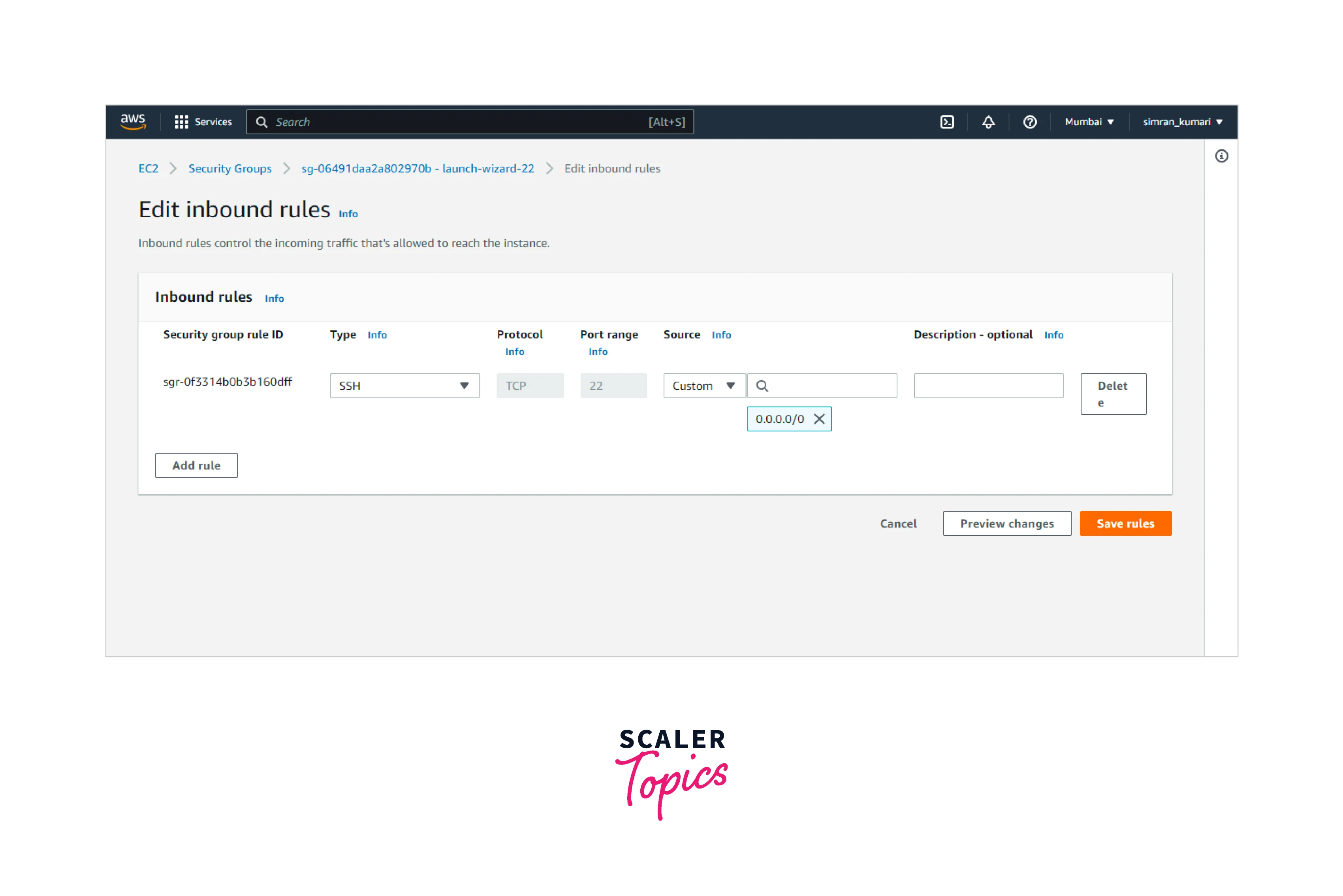Open the SSH type dropdown
The image size is (1343, 896).
[x=404, y=386]
